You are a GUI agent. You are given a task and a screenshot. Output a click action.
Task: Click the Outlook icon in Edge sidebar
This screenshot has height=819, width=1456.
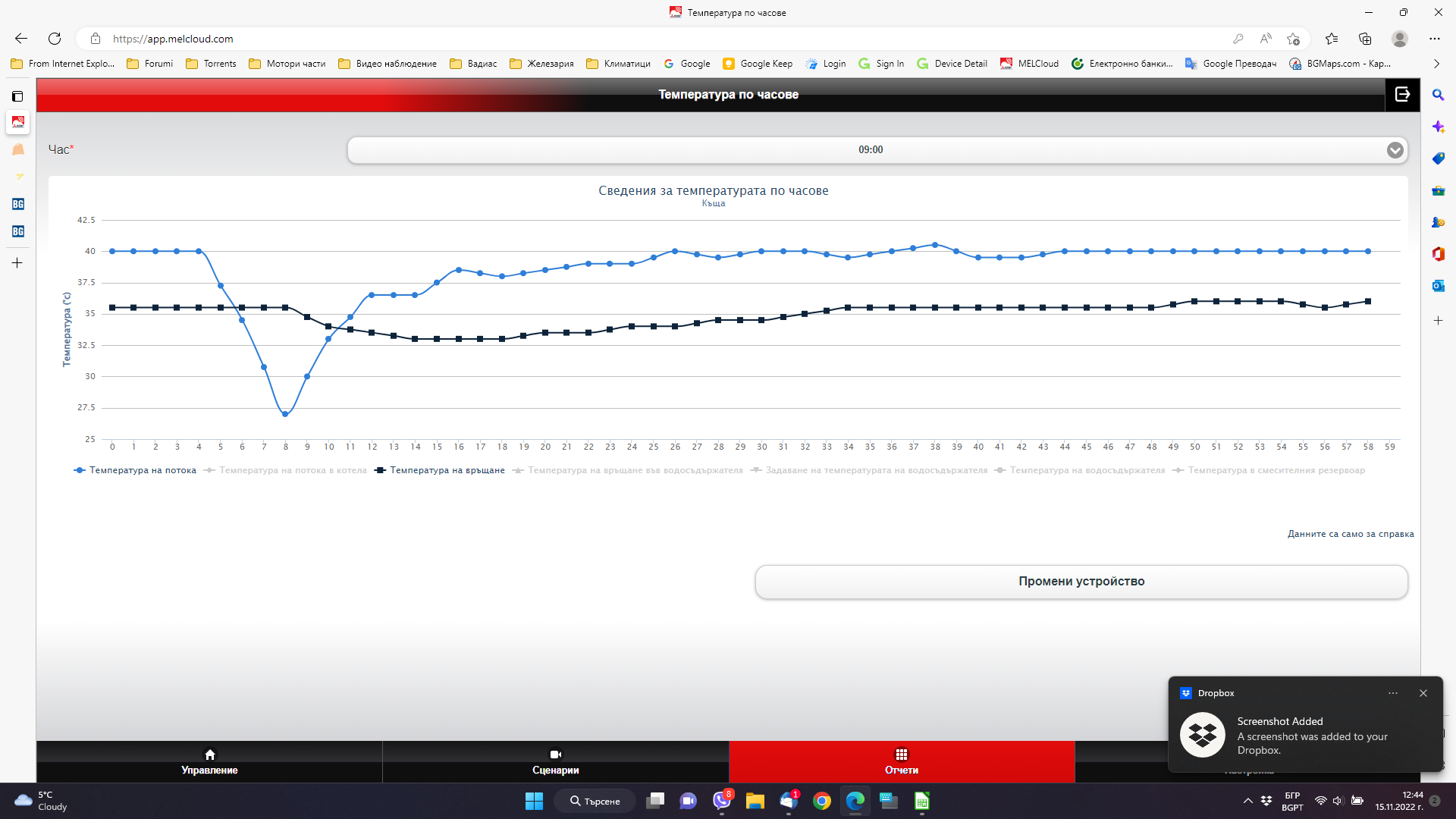[1438, 286]
